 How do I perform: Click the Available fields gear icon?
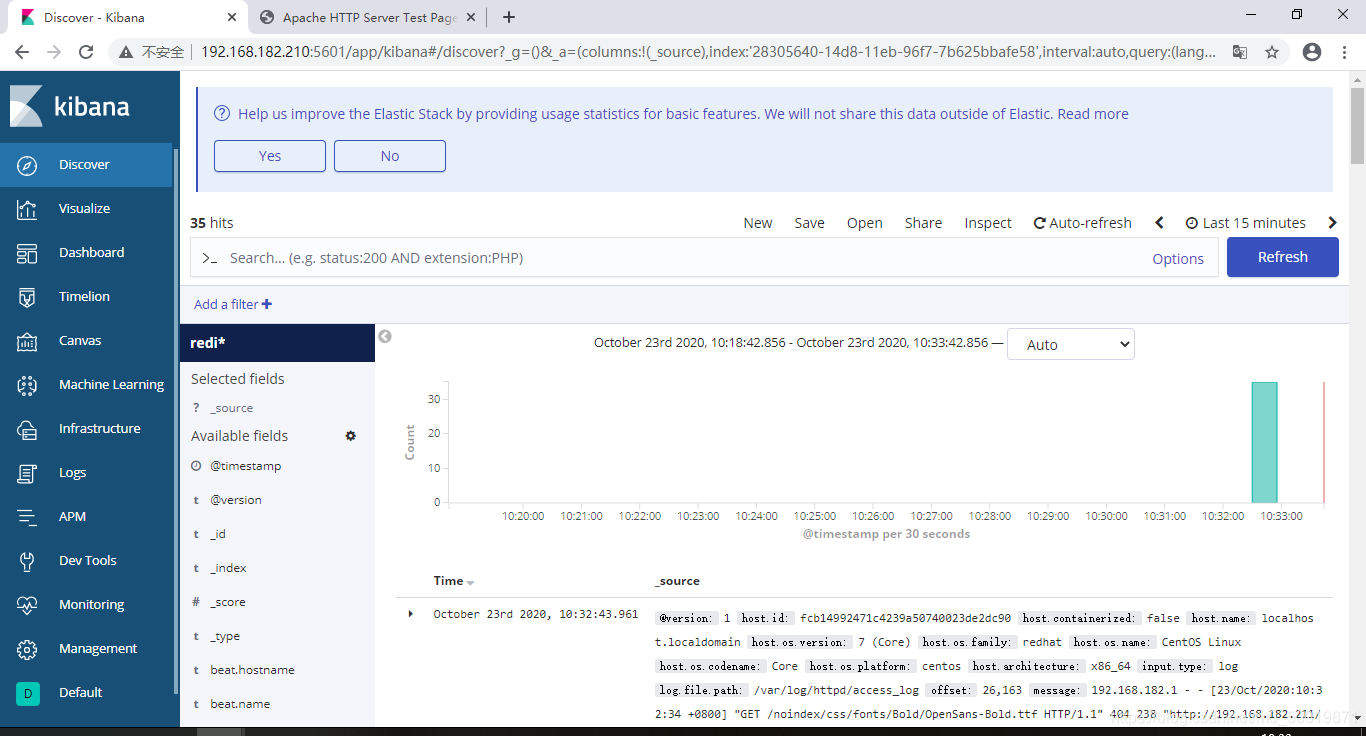(351, 436)
